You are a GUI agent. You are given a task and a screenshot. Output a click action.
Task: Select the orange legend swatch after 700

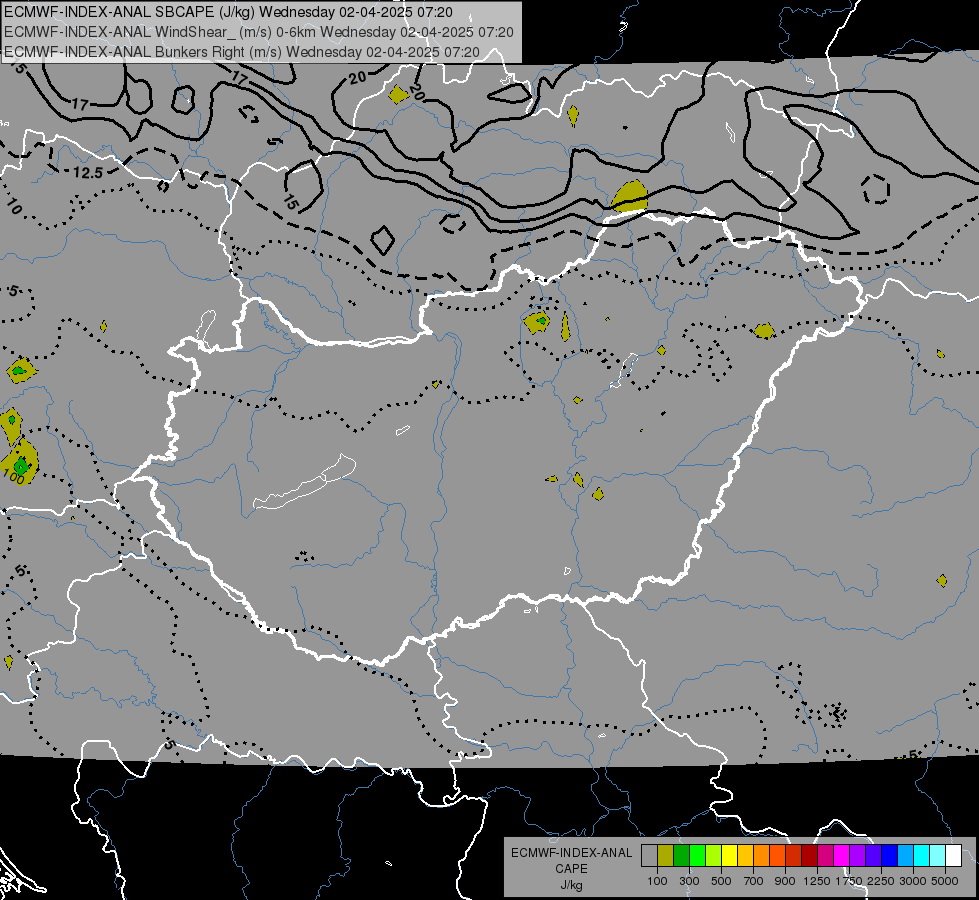pyautogui.click(x=762, y=855)
